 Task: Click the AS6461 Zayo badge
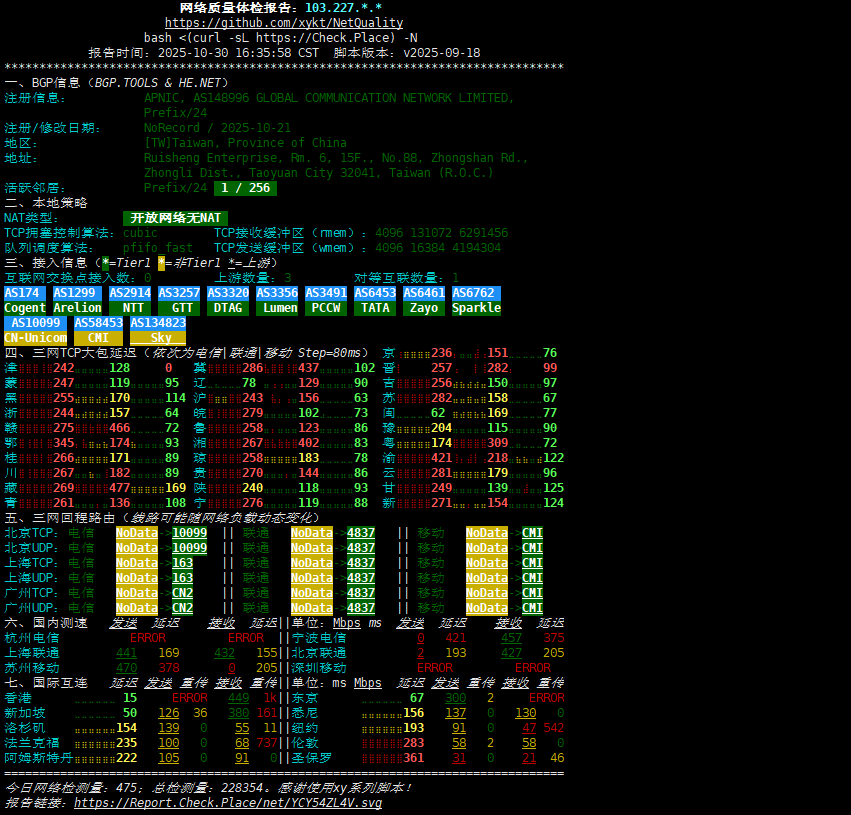(424, 300)
